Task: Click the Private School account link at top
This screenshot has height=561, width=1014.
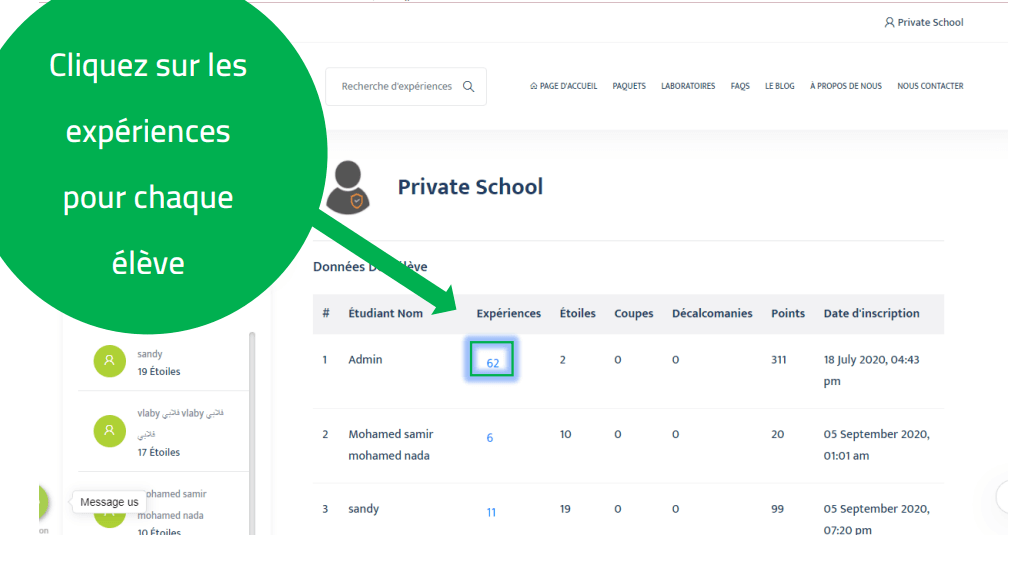Action: pos(930,22)
